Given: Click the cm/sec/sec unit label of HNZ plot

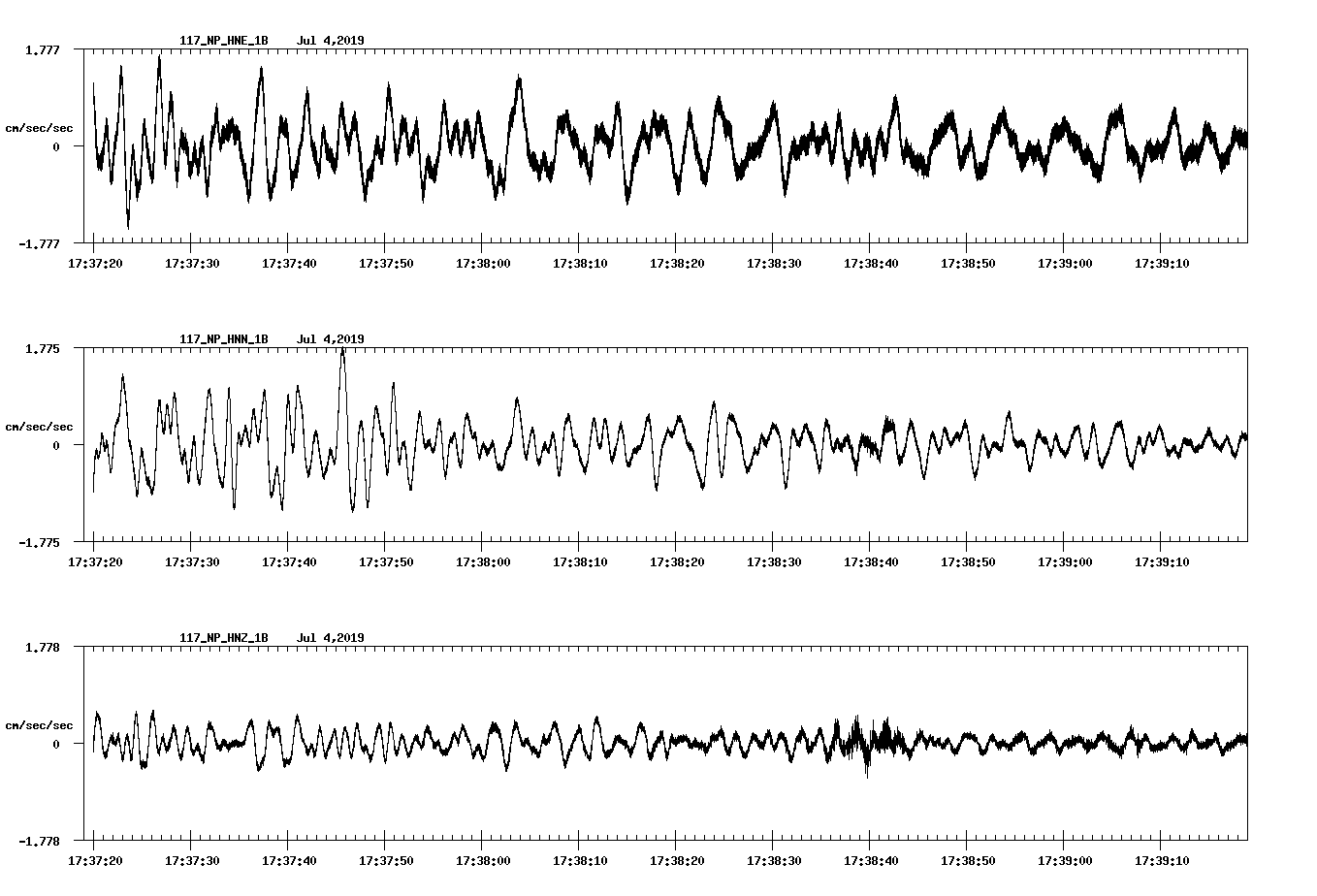Looking at the screenshot, I should (40, 725).
